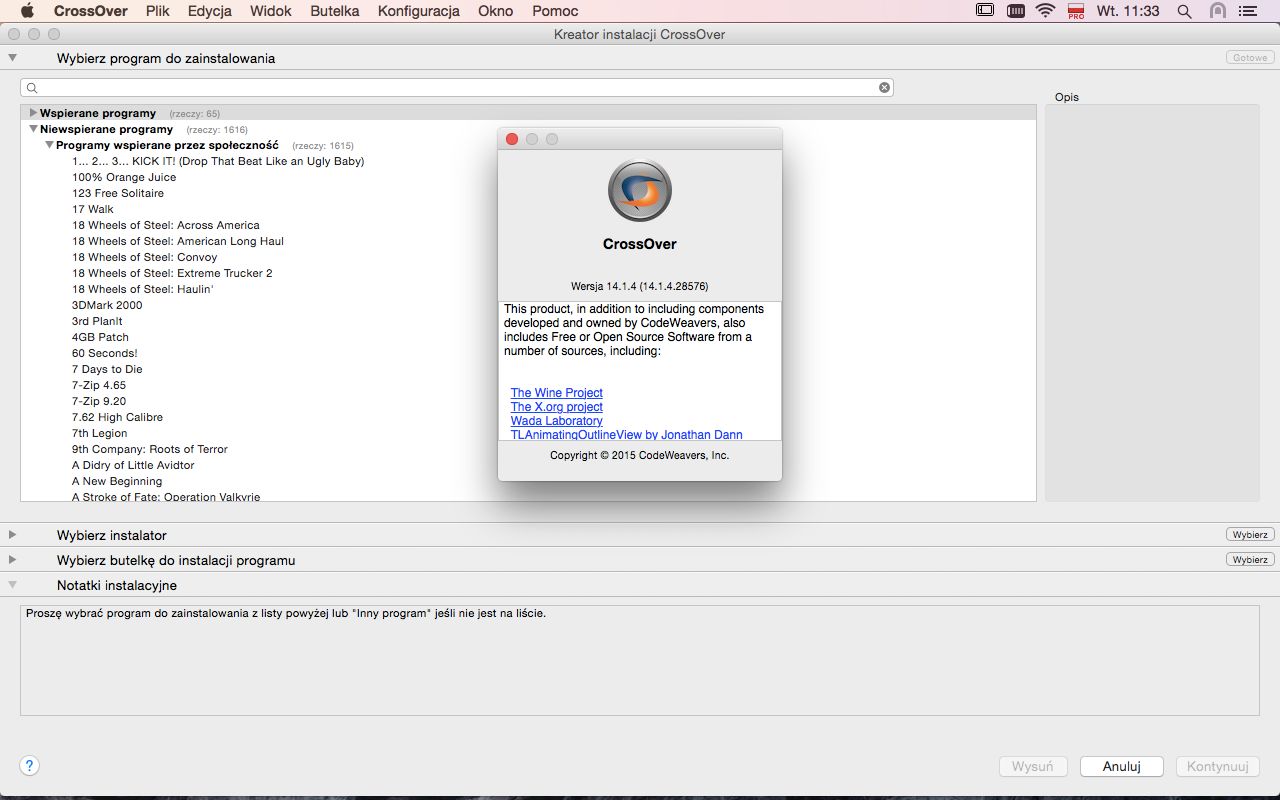
Task: Select '3DMark 2000' entry
Action: point(107,305)
